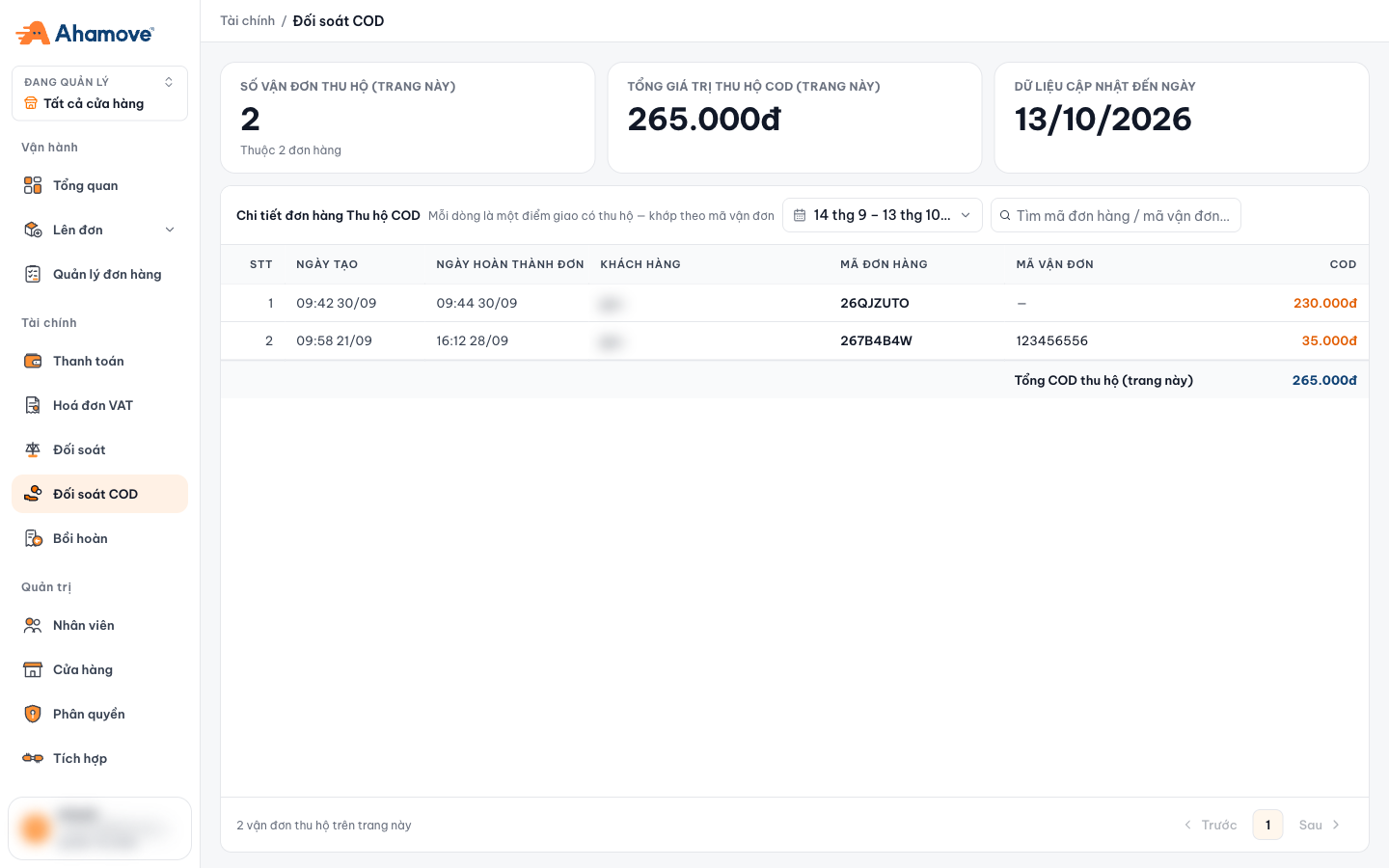Expand the Lên đơn submenu chevron
This screenshot has height=868, width=1389.
170,230
